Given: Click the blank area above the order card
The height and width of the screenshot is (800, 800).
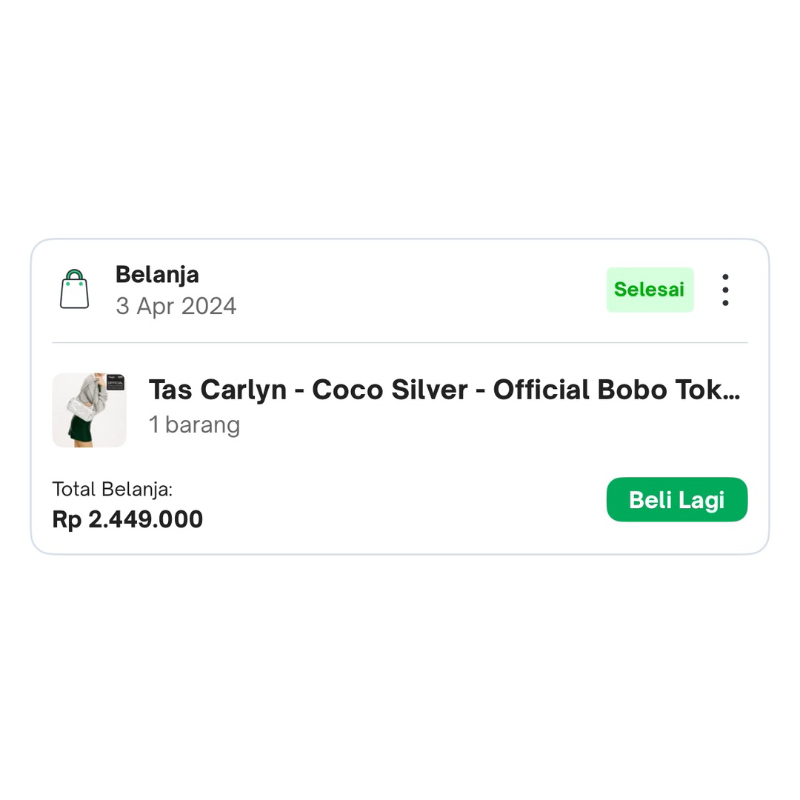Looking at the screenshot, I should point(400,120).
